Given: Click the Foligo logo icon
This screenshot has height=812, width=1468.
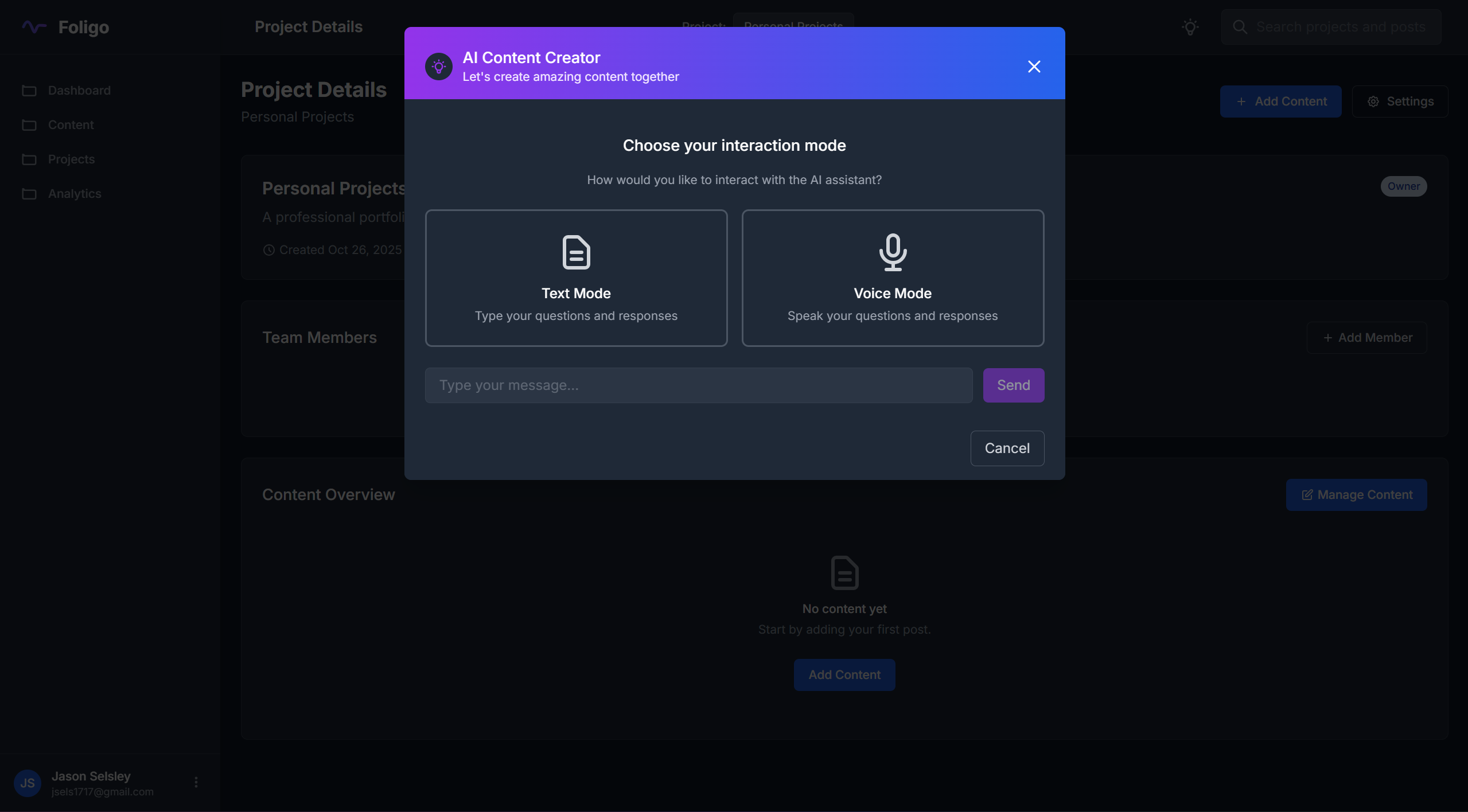Looking at the screenshot, I should point(34,27).
